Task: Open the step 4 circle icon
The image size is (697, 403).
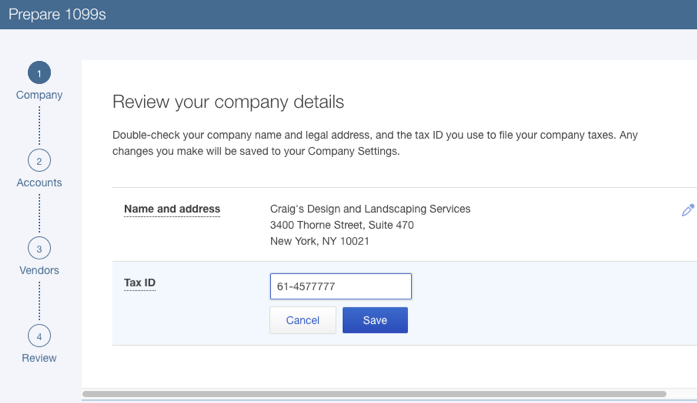Action: click(39, 336)
